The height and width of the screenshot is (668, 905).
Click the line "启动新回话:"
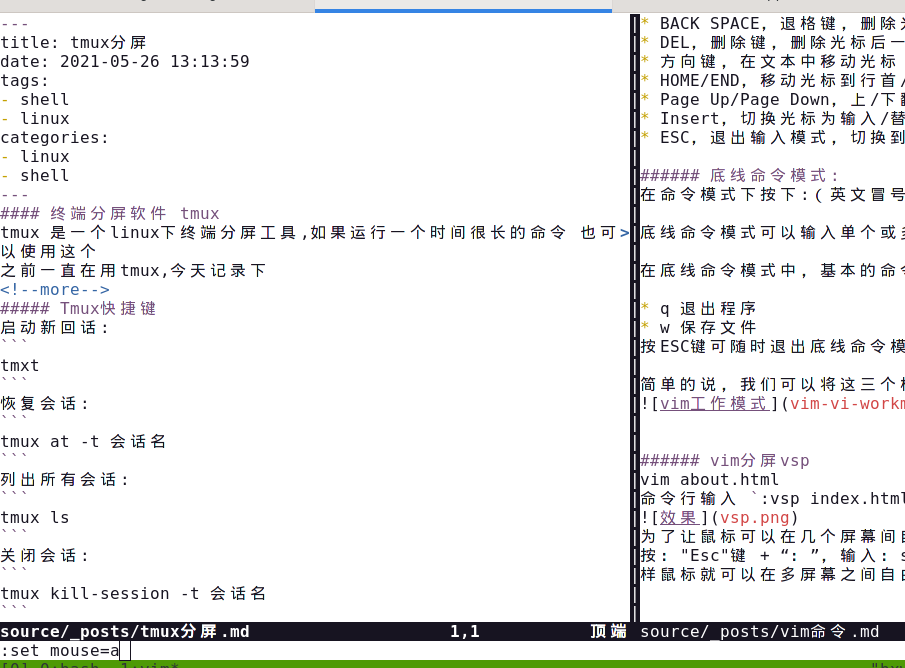[54, 328]
